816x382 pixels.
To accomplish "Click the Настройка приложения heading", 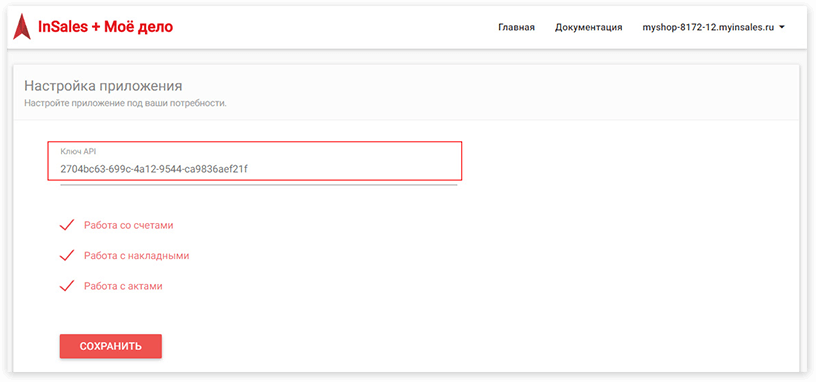I will (103, 86).
